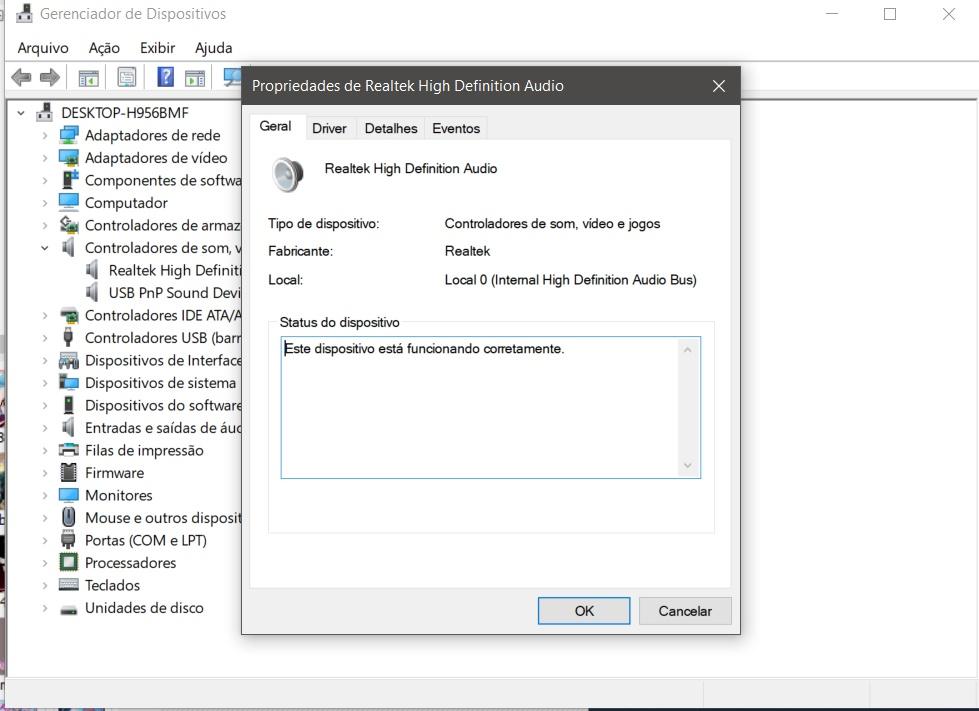Image resolution: width=979 pixels, height=711 pixels.
Task: Expand Adaptadores de rede chevron
Action: point(45,135)
